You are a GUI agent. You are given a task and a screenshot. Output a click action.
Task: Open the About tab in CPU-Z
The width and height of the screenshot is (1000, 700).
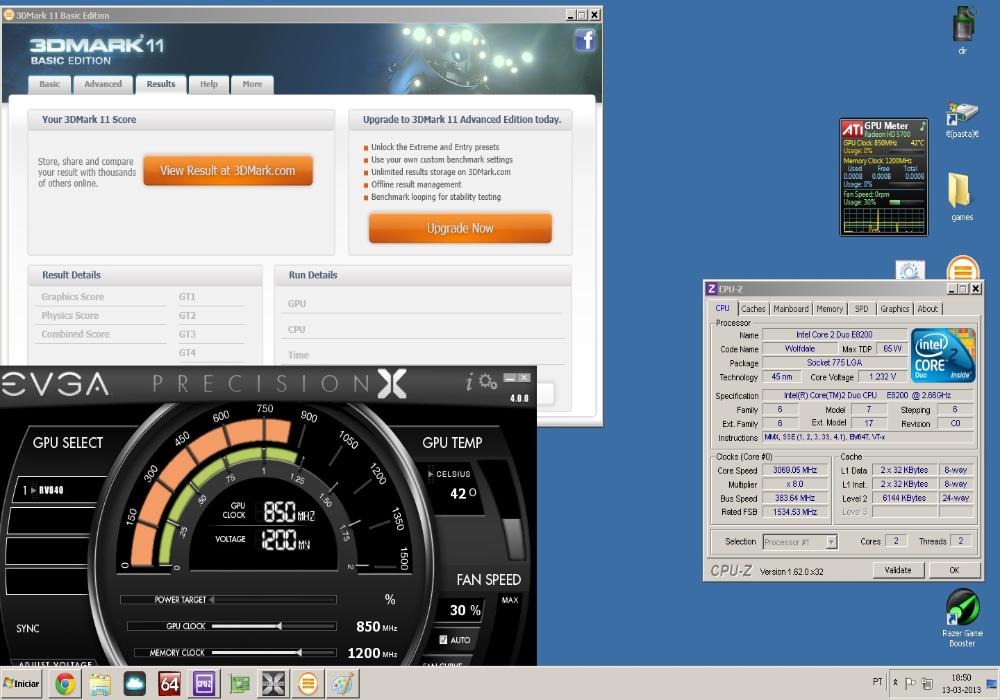pos(927,309)
